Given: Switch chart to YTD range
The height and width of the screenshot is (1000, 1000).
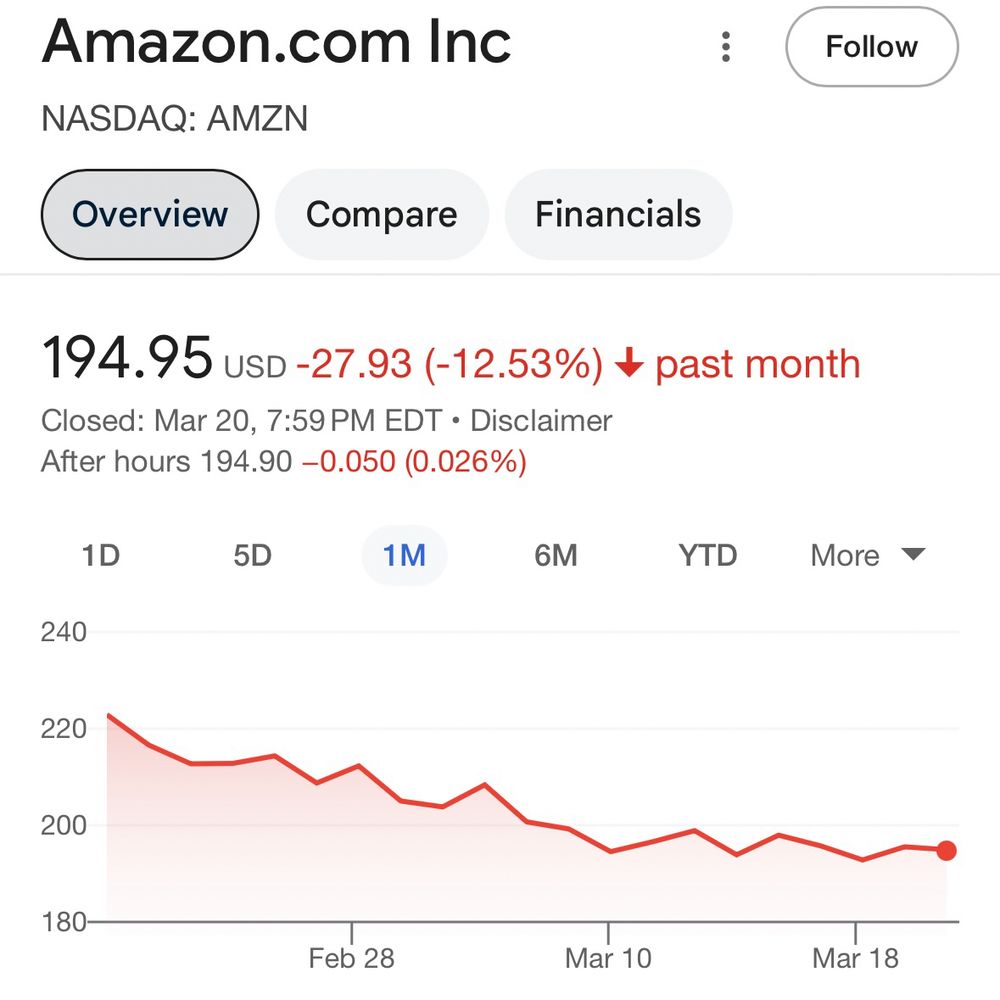Looking at the screenshot, I should [x=707, y=556].
